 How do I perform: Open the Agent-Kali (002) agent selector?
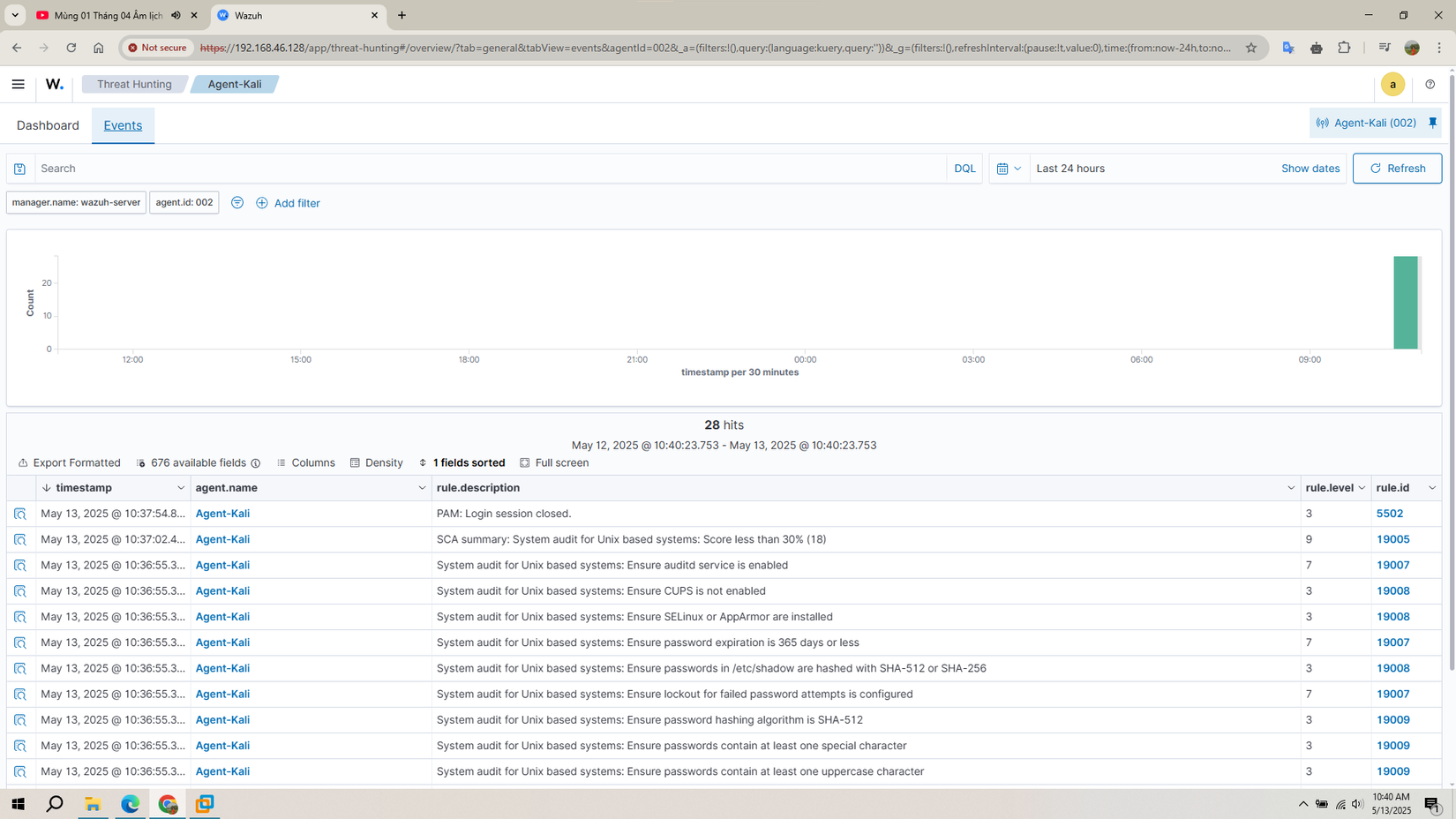[x=1366, y=123]
